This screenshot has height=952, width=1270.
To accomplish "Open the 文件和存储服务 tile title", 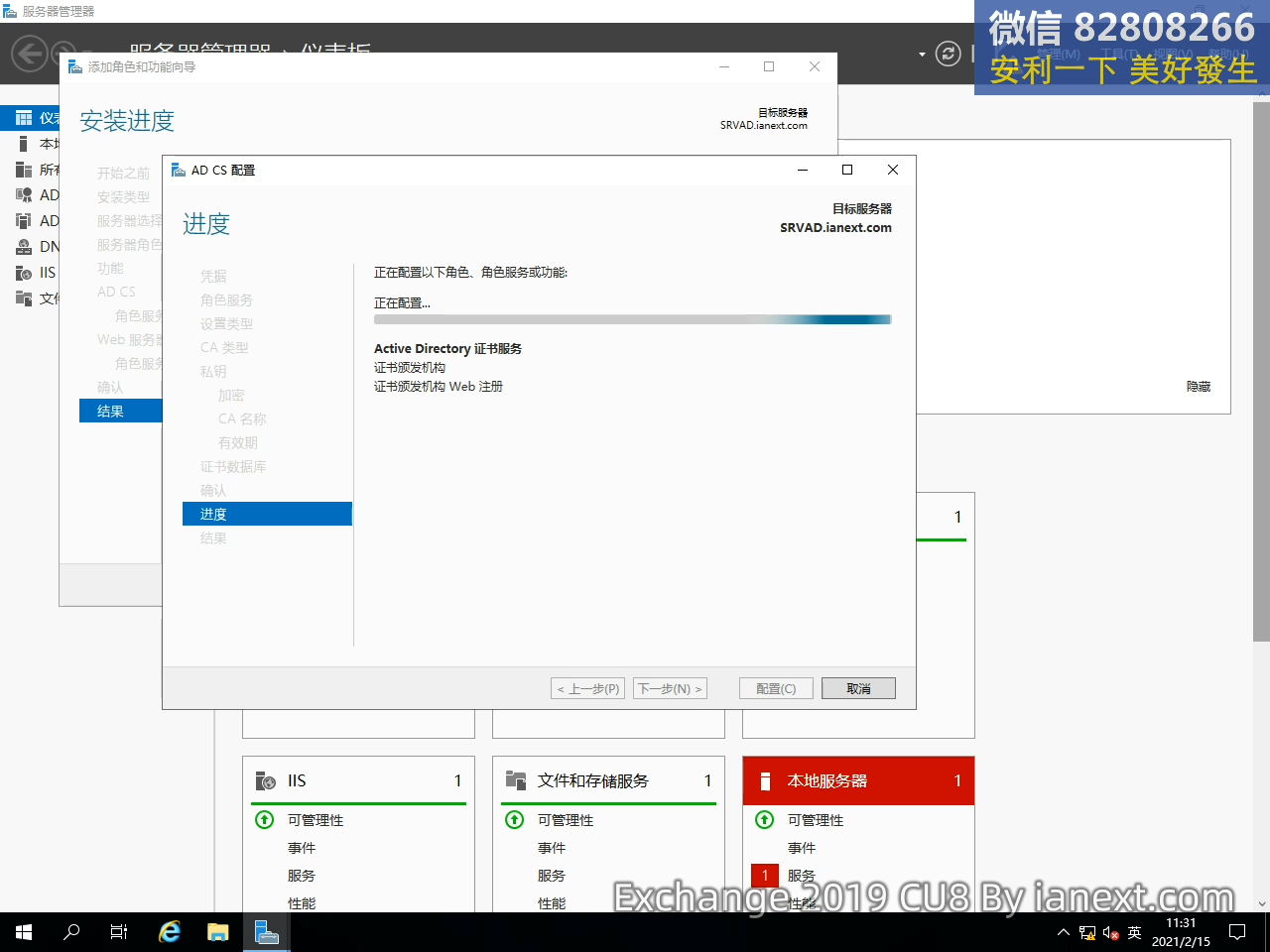I will (x=593, y=780).
